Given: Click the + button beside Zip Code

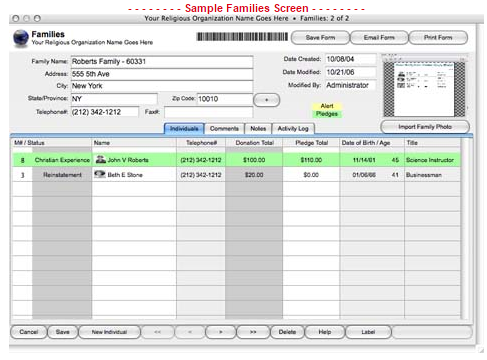Looking at the screenshot, I should click(x=267, y=100).
